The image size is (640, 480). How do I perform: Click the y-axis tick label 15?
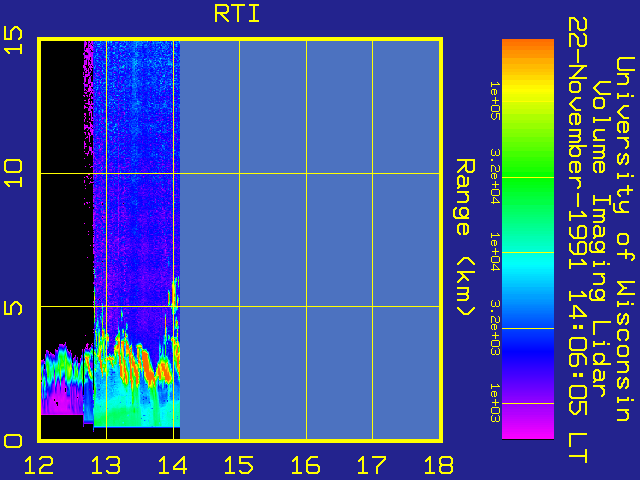13,40
